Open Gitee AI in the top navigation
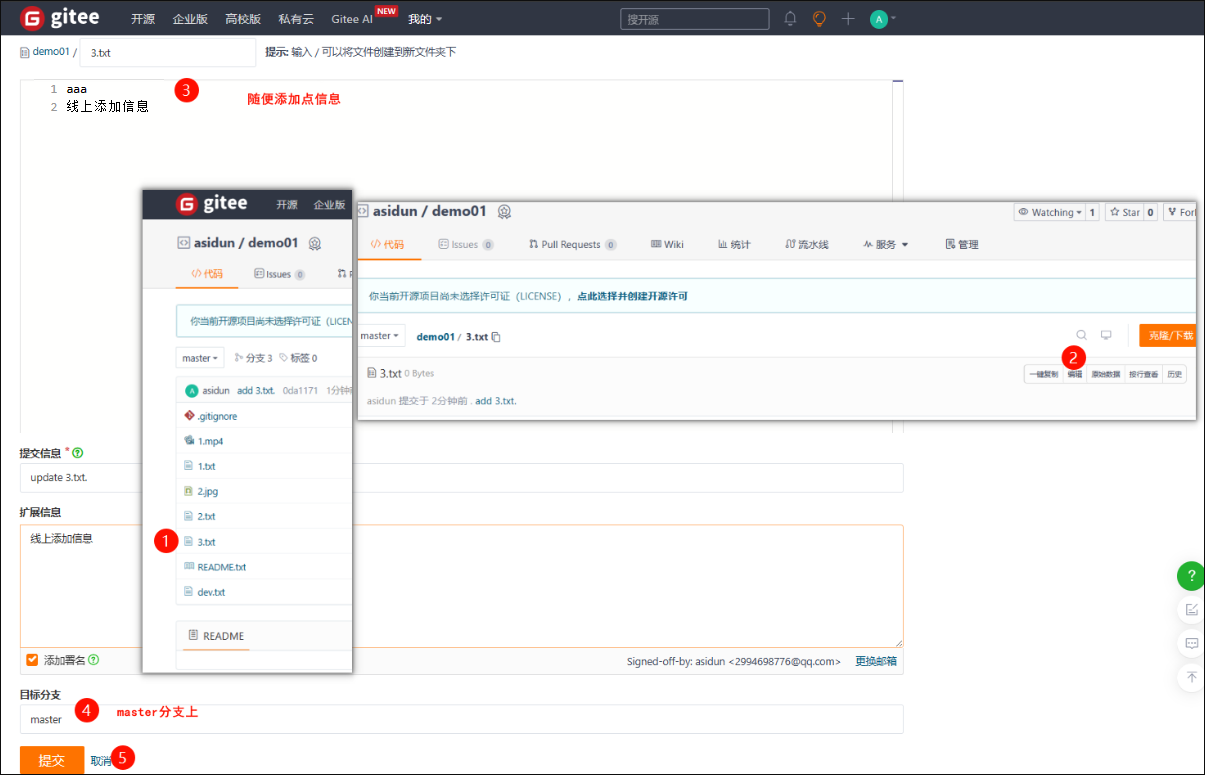 coord(352,19)
